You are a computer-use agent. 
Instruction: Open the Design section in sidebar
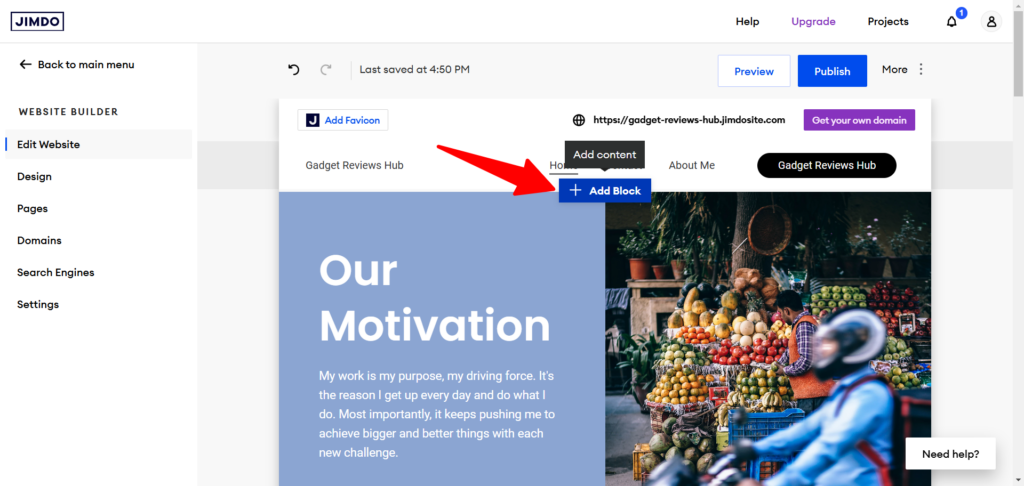pos(34,176)
